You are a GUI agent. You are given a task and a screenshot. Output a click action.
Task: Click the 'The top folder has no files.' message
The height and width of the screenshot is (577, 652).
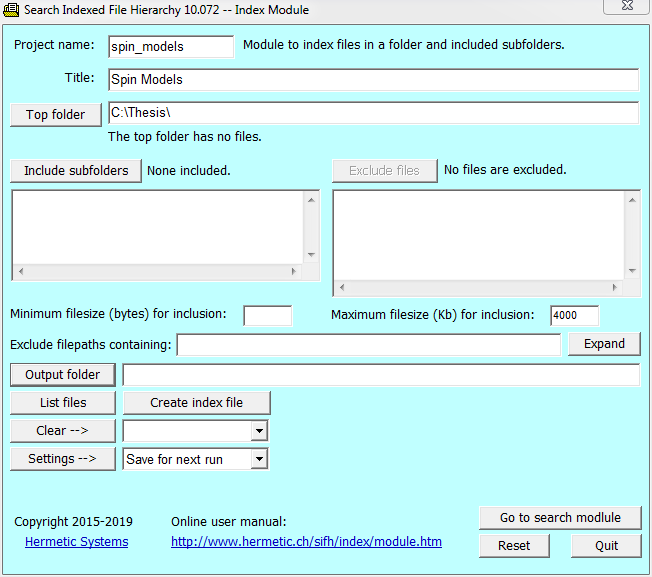tap(185, 137)
